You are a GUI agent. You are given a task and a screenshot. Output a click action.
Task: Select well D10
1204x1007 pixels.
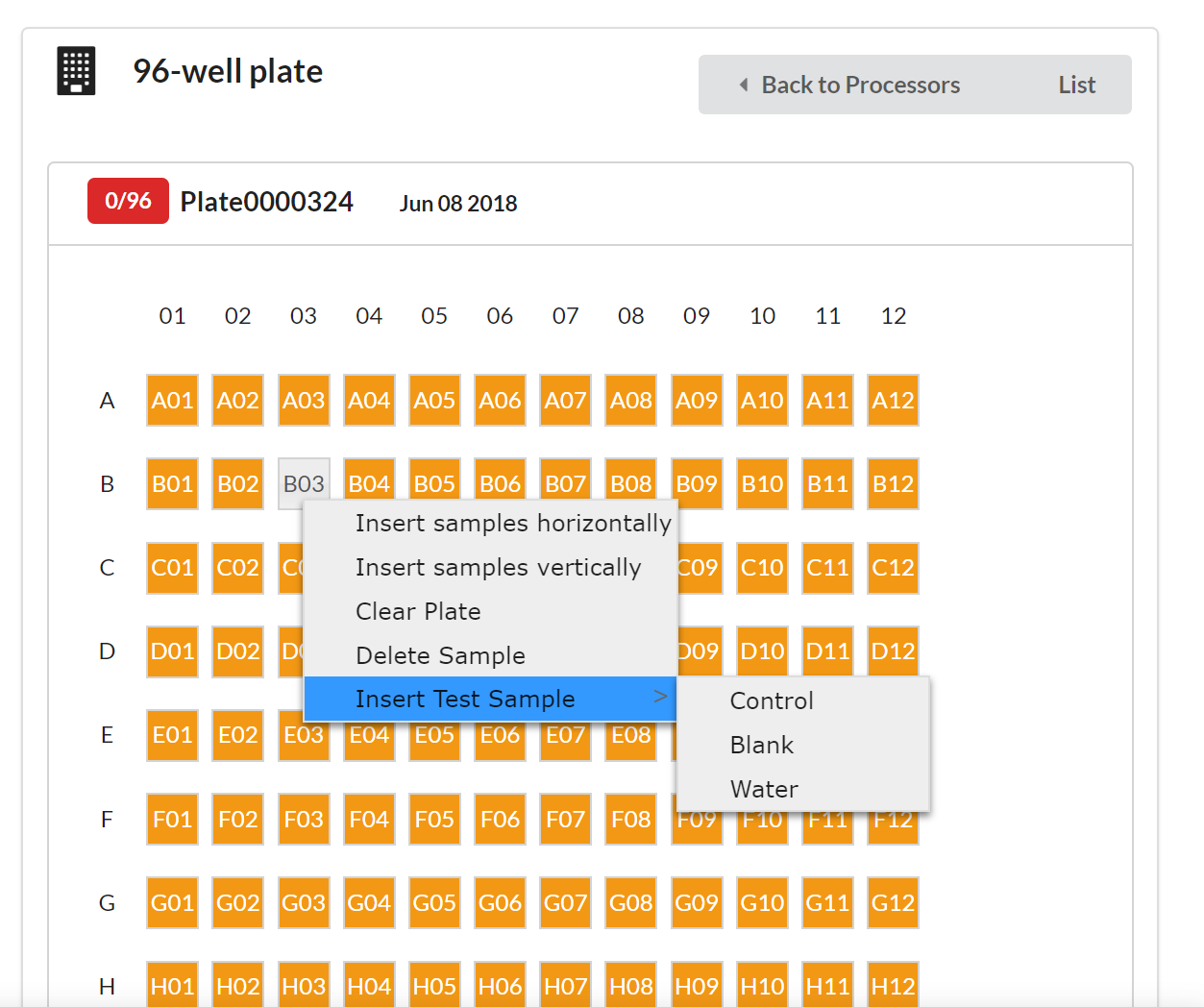click(762, 651)
